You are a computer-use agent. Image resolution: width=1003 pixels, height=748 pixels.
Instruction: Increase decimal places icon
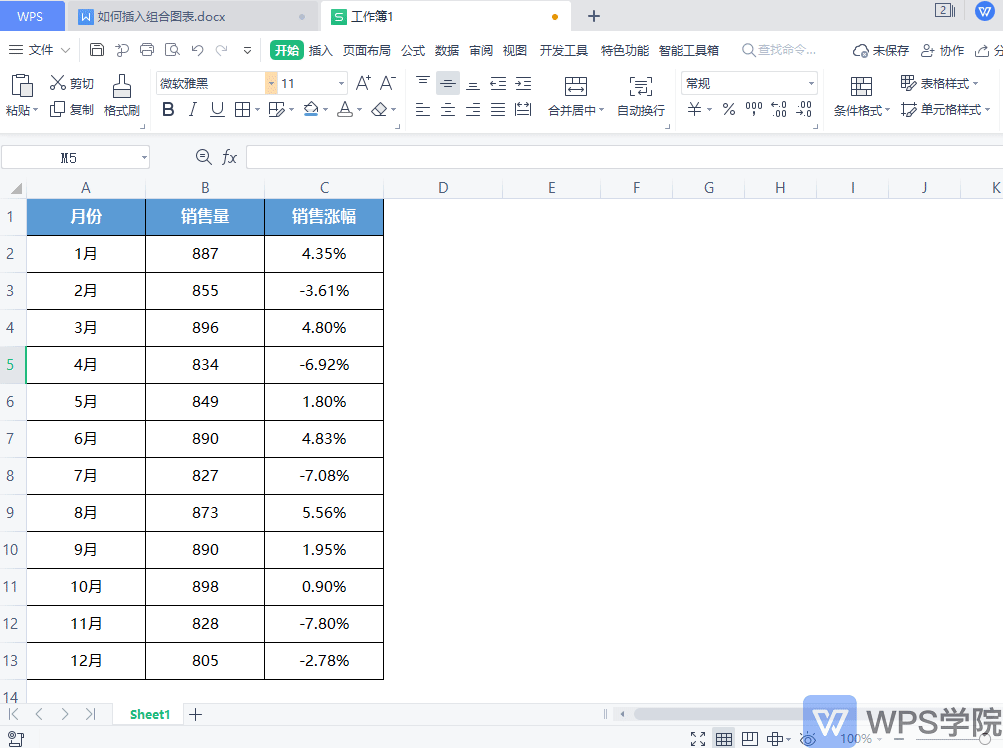pos(778,109)
